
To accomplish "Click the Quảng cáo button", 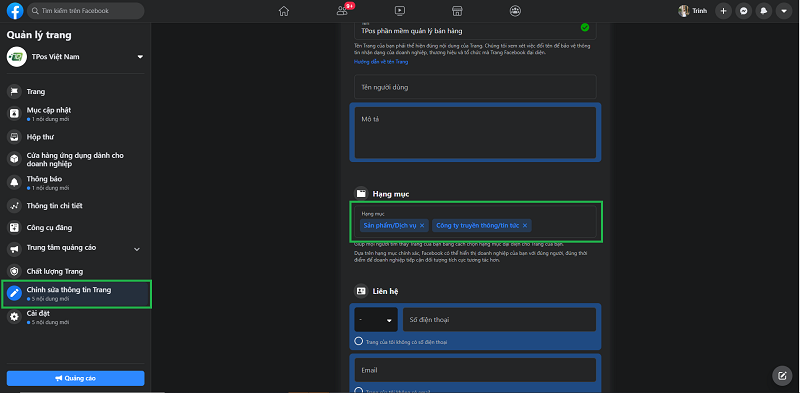I will tap(76, 378).
